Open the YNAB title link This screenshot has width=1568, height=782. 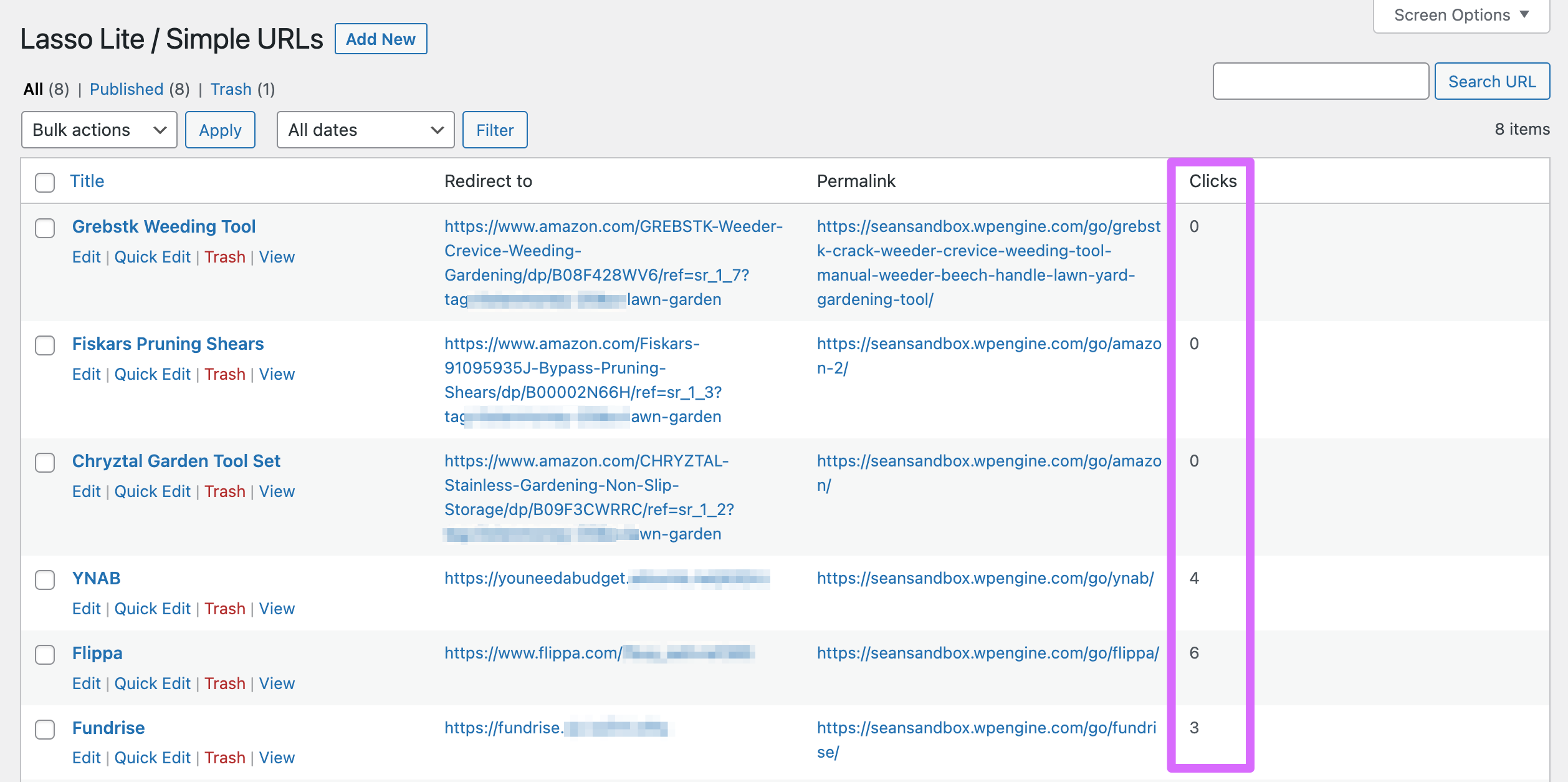coord(97,578)
